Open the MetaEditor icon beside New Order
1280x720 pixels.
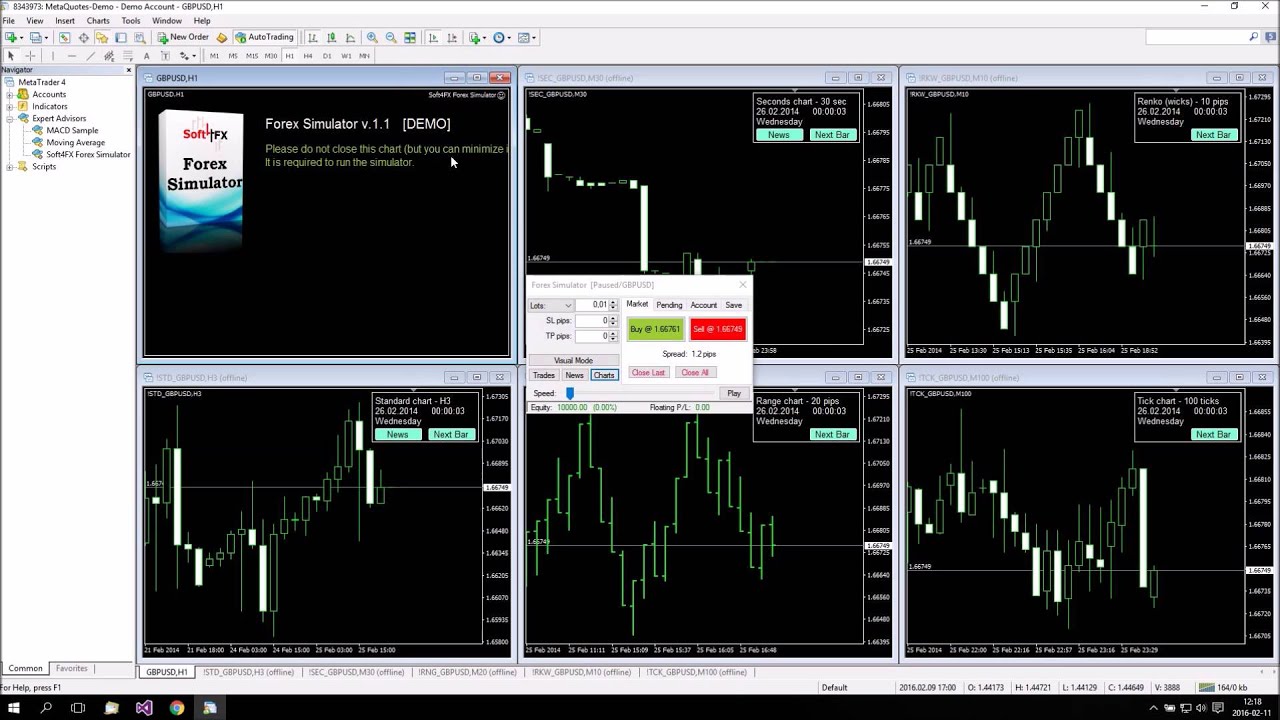(222, 37)
